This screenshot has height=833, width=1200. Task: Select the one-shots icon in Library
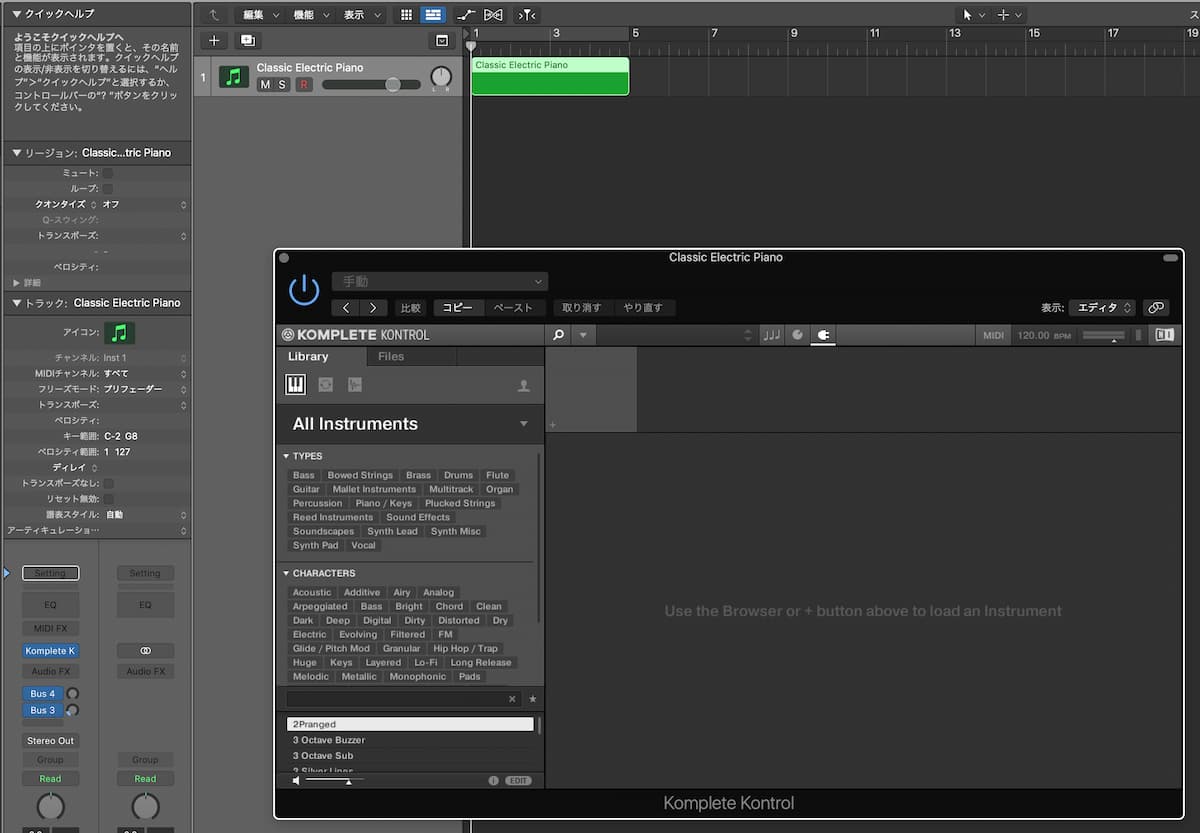tap(354, 385)
